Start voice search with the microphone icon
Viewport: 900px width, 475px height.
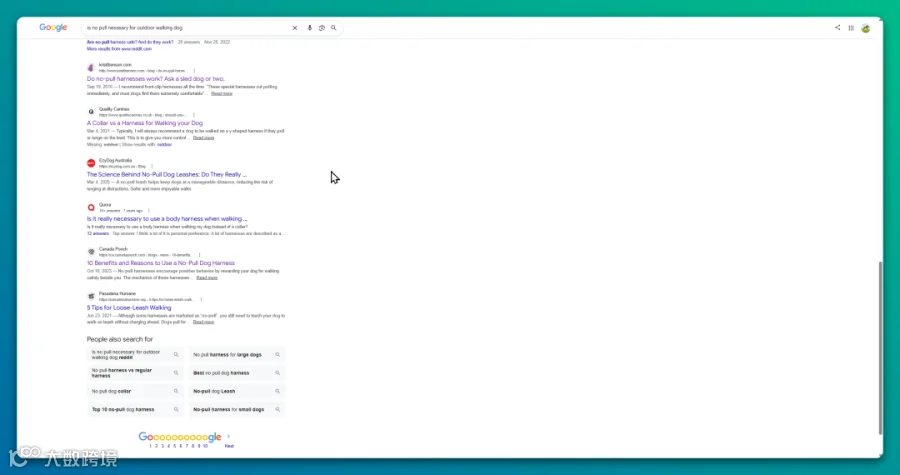(x=309, y=28)
